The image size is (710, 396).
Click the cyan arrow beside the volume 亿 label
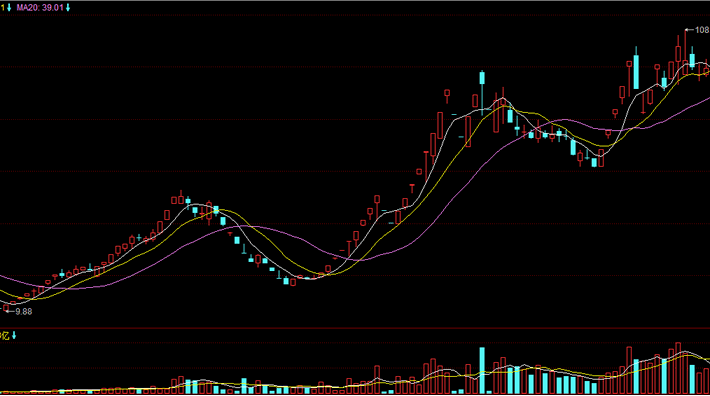(x=14, y=335)
